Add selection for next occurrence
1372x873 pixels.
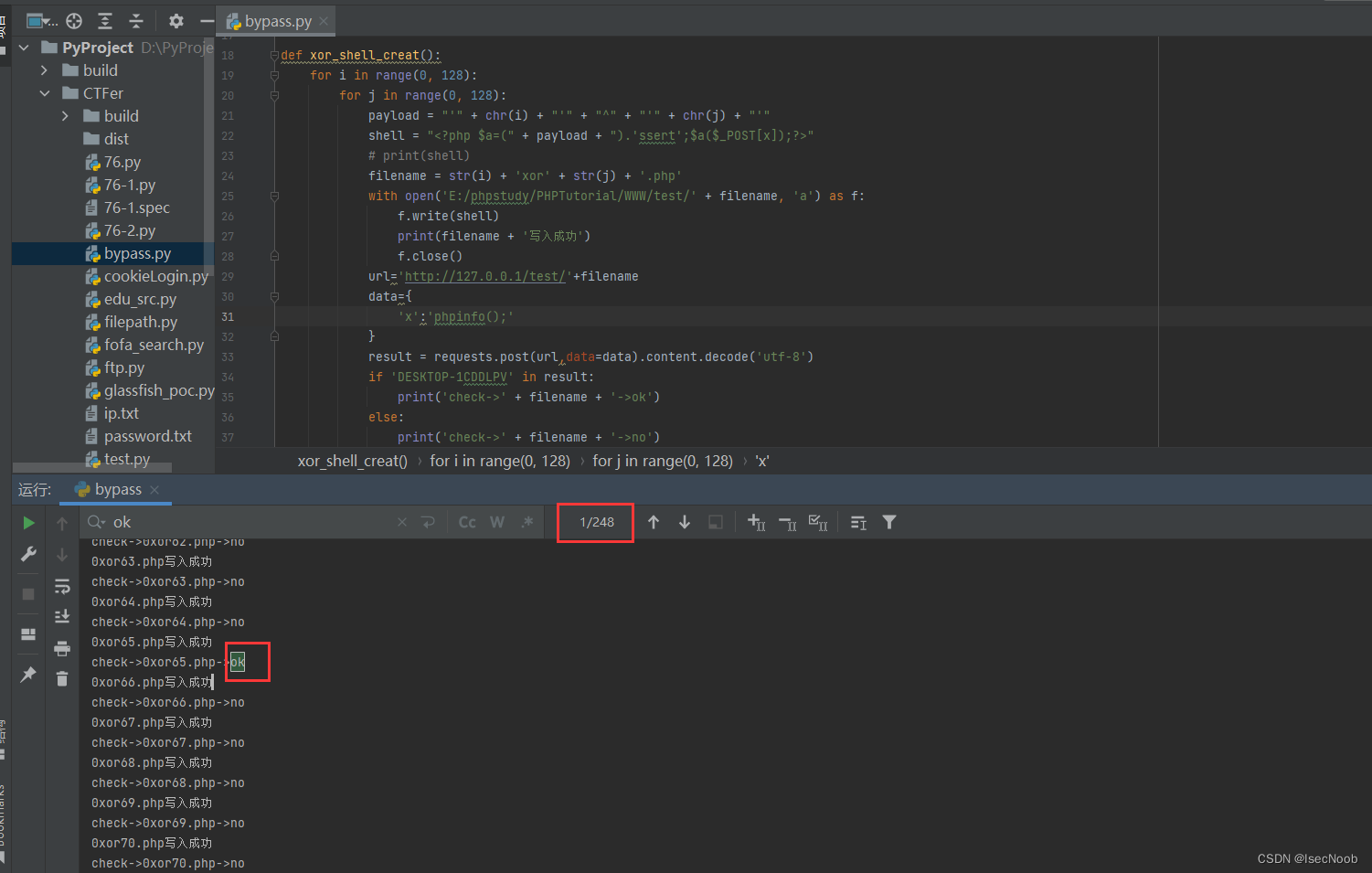pyautogui.click(x=757, y=522)
